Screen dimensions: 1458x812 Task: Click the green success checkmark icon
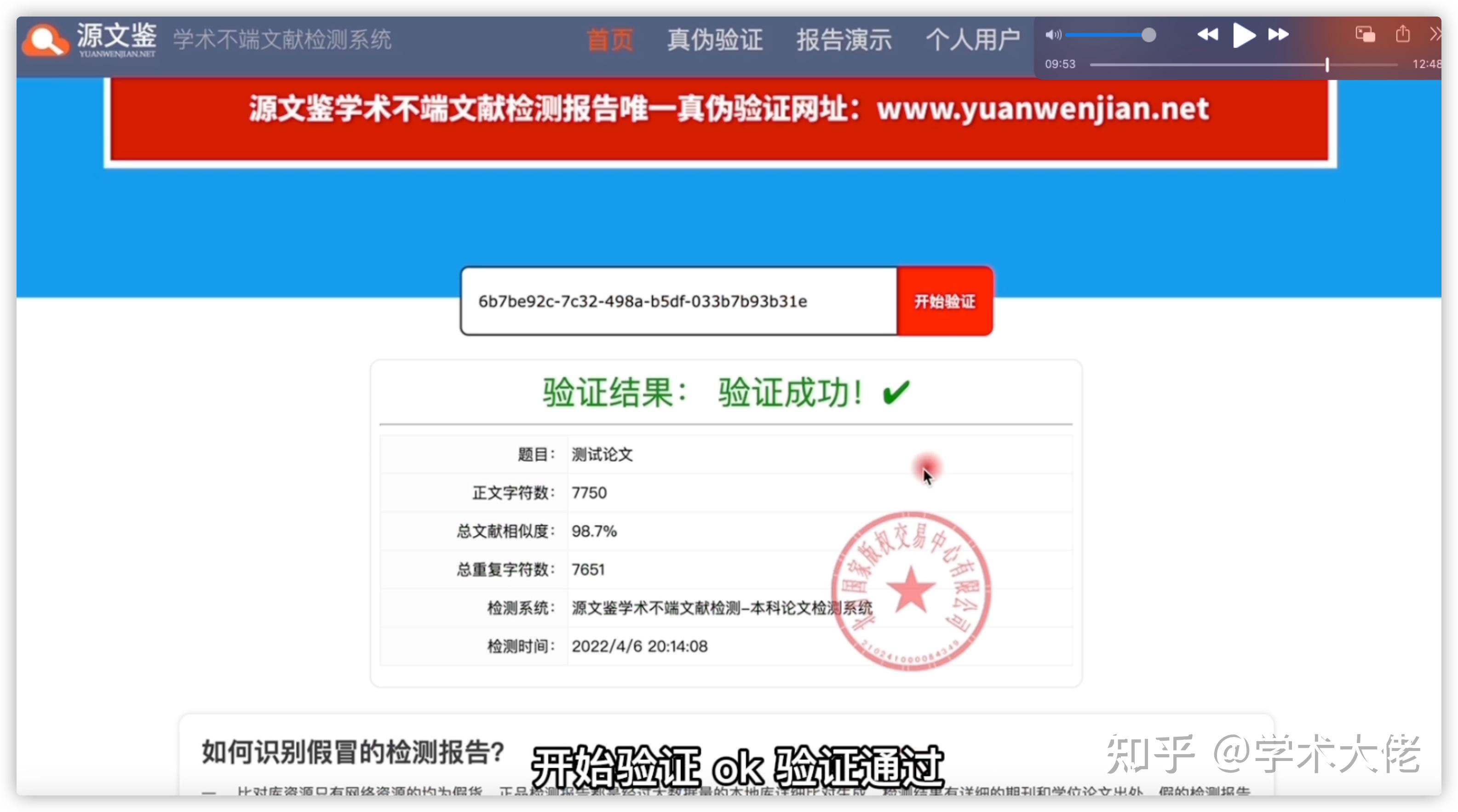896,392
